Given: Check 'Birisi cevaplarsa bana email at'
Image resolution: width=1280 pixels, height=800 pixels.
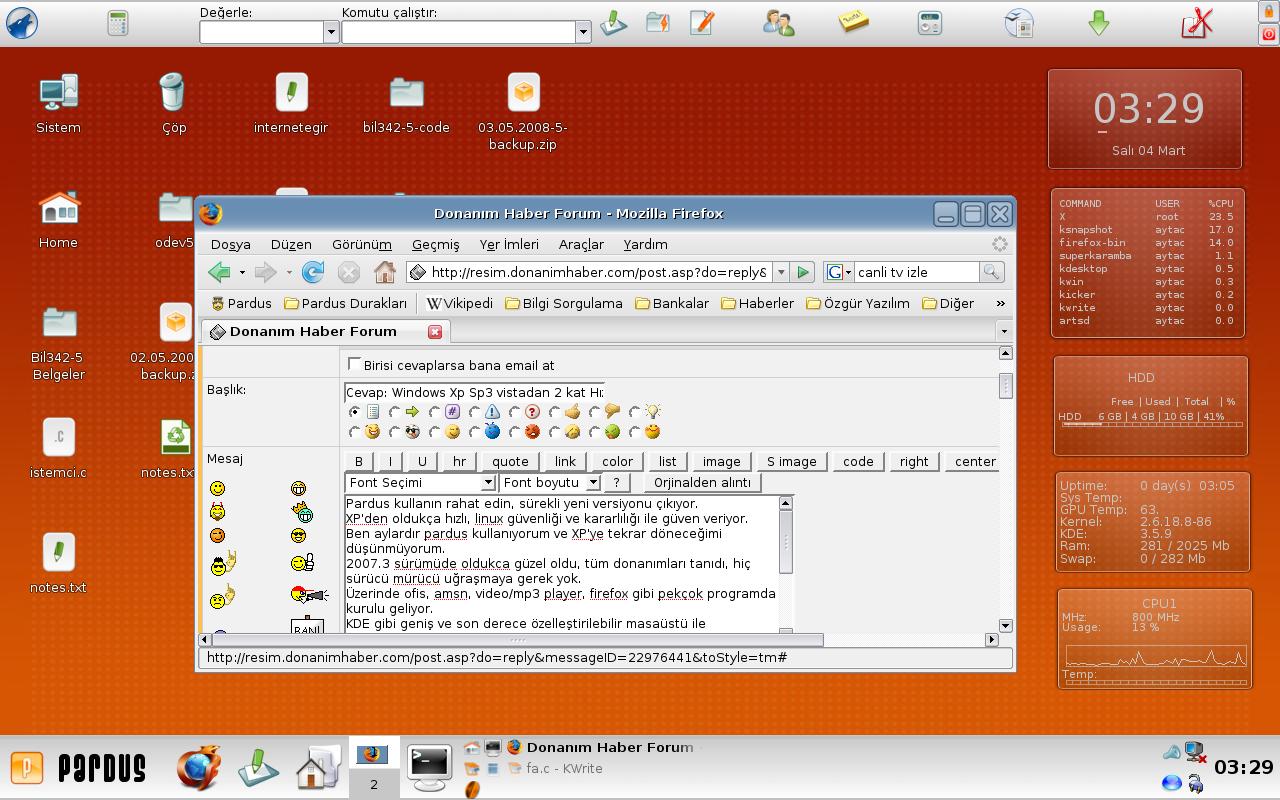Looking at the screenshot, I should [354, 364].
